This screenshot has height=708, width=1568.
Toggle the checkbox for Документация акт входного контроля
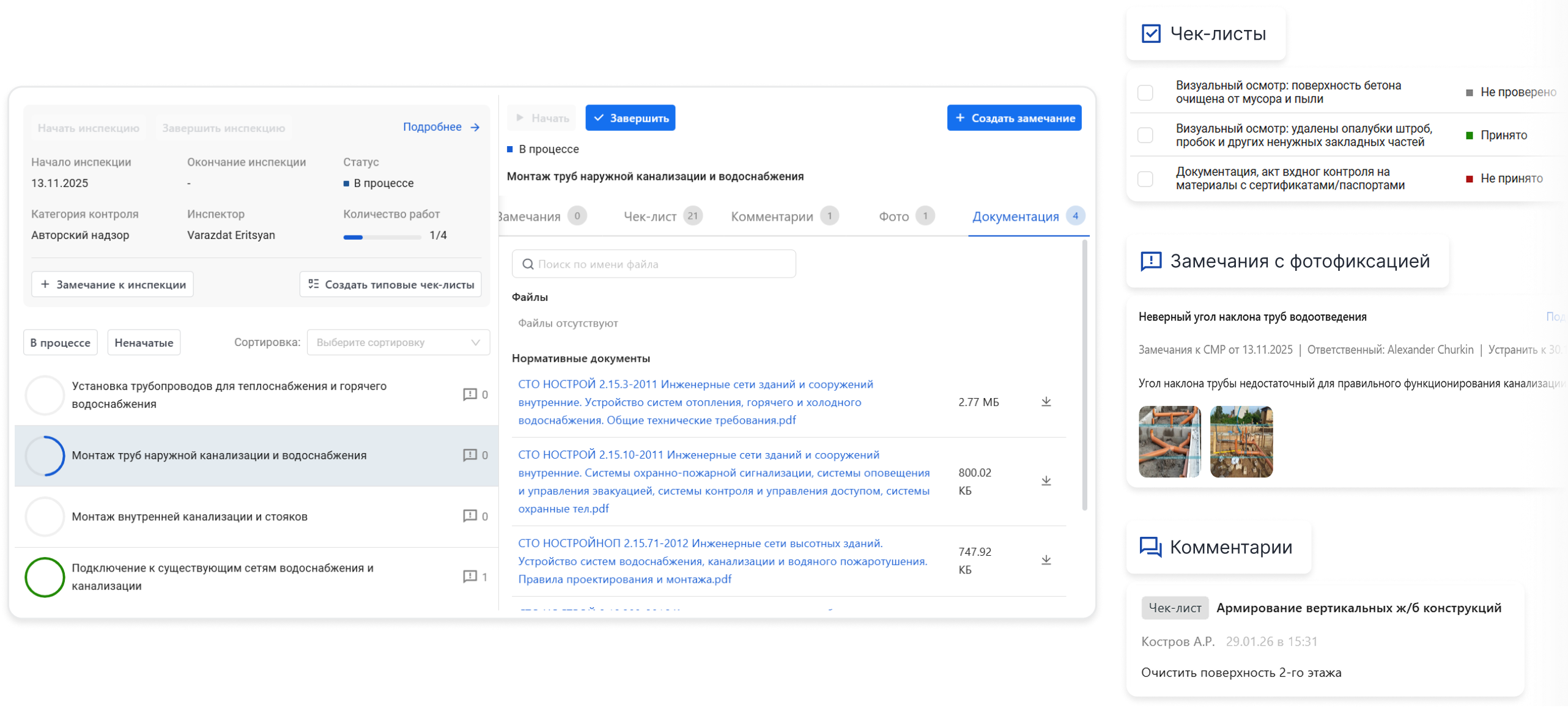pos(1144,178)
